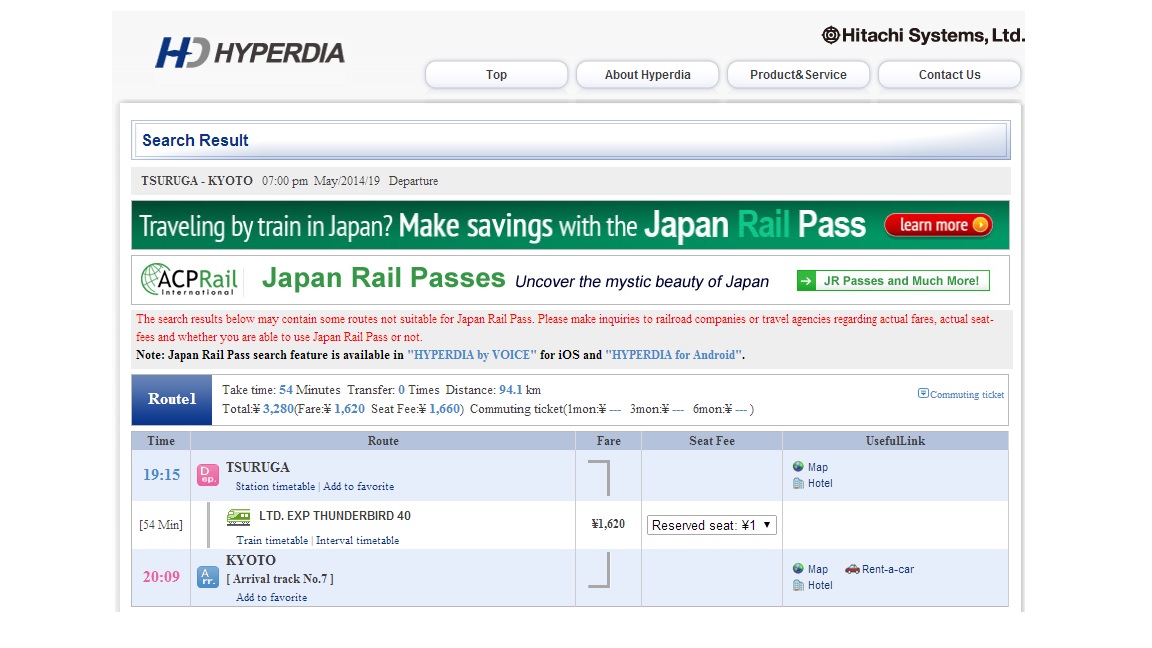Image resolution: width=1152 pixels, height=648 pixels.
Task: Open the Top navigation button
Action: [497, 74]
